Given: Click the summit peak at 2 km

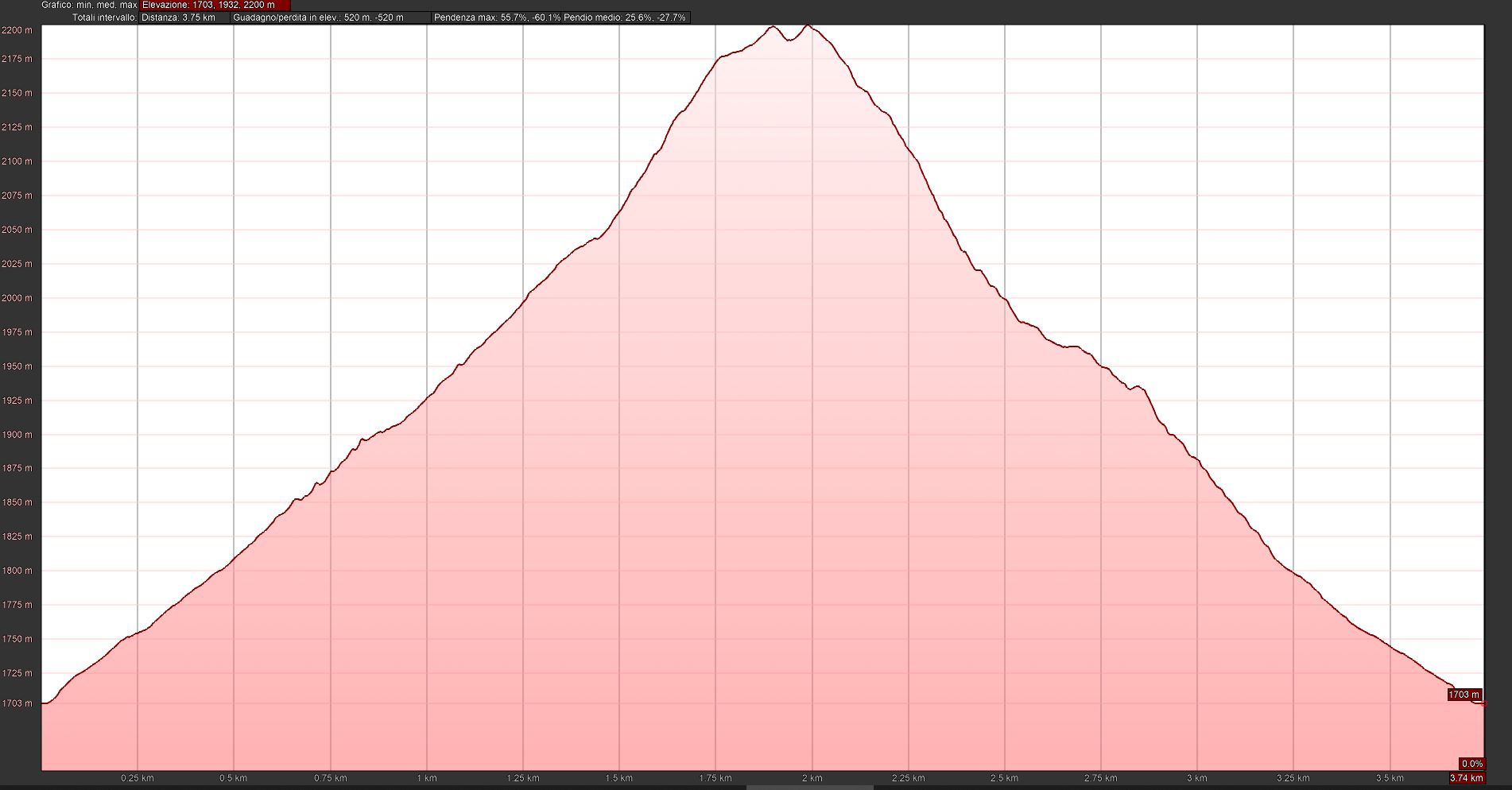Looking at the screenshot, I should [x=808, y=26].
